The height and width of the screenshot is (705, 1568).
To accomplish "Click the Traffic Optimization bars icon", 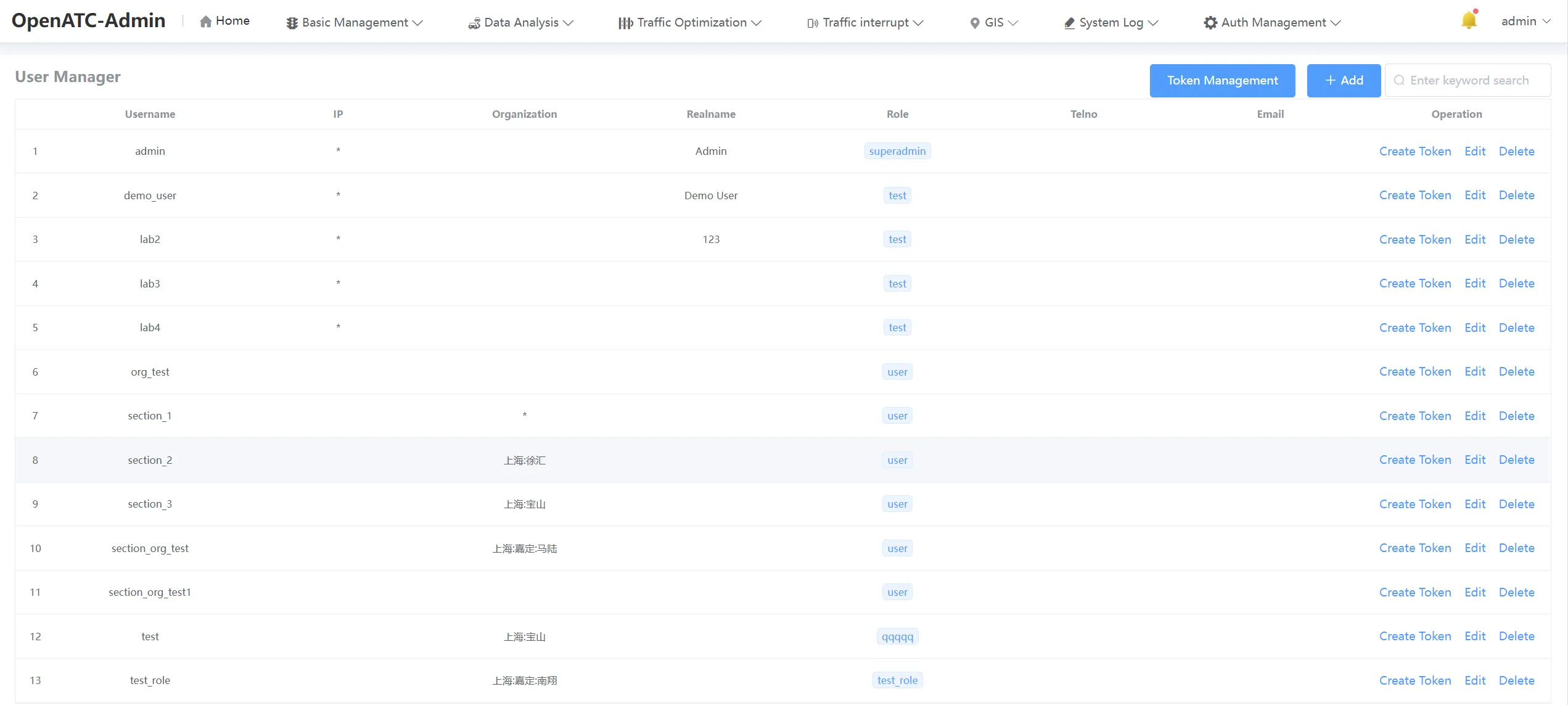I will pyautogui.click(x=626, y=23).
